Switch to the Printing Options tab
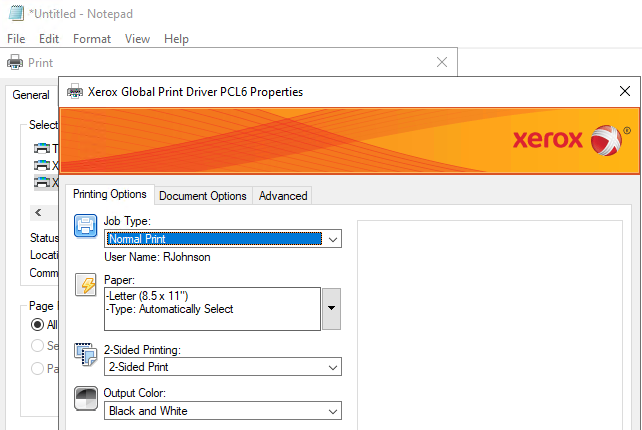 point(110,194)
